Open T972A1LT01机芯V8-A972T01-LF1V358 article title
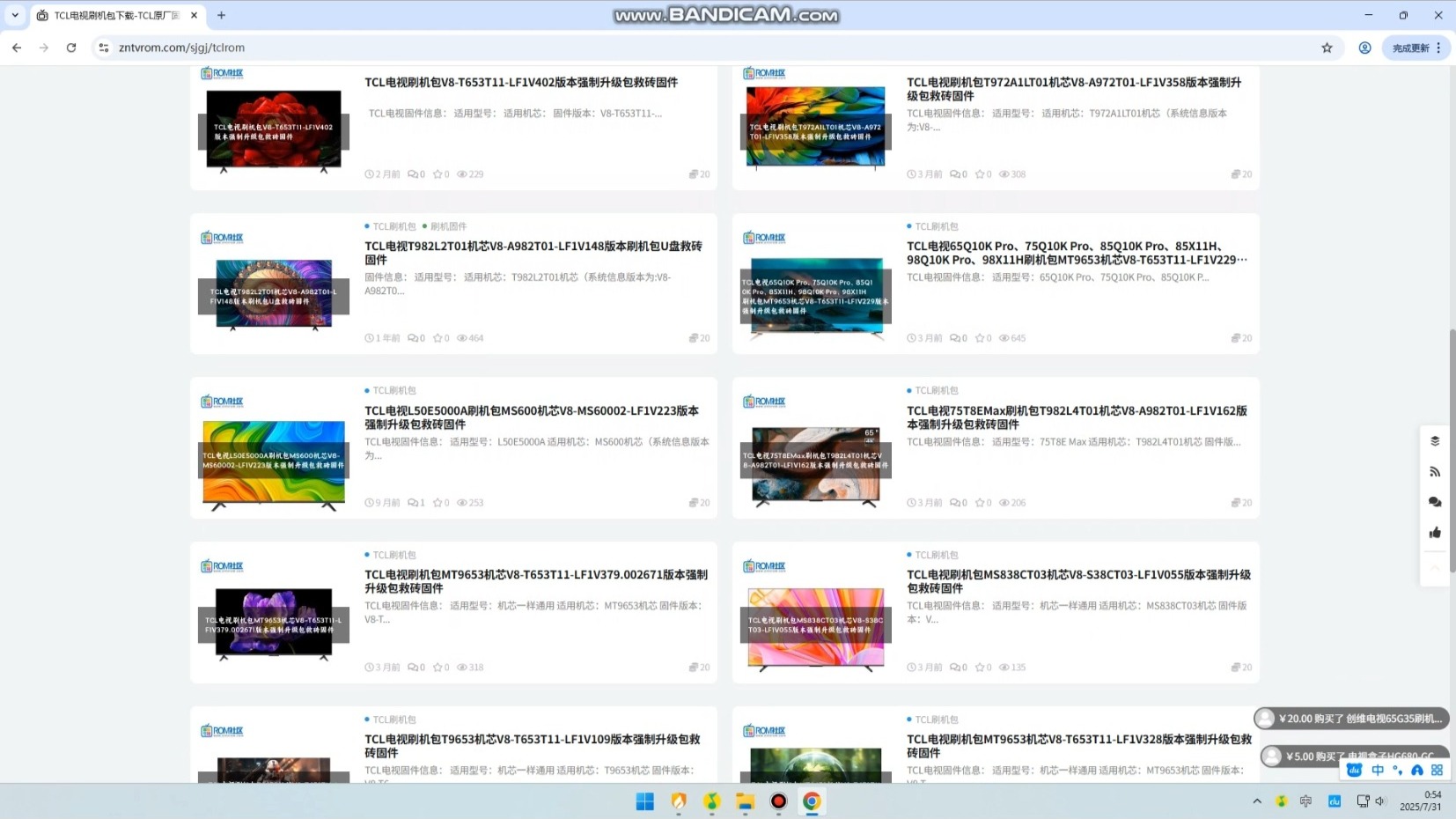The height and width of the screenshot is (819, 1456). [1074, 89]
